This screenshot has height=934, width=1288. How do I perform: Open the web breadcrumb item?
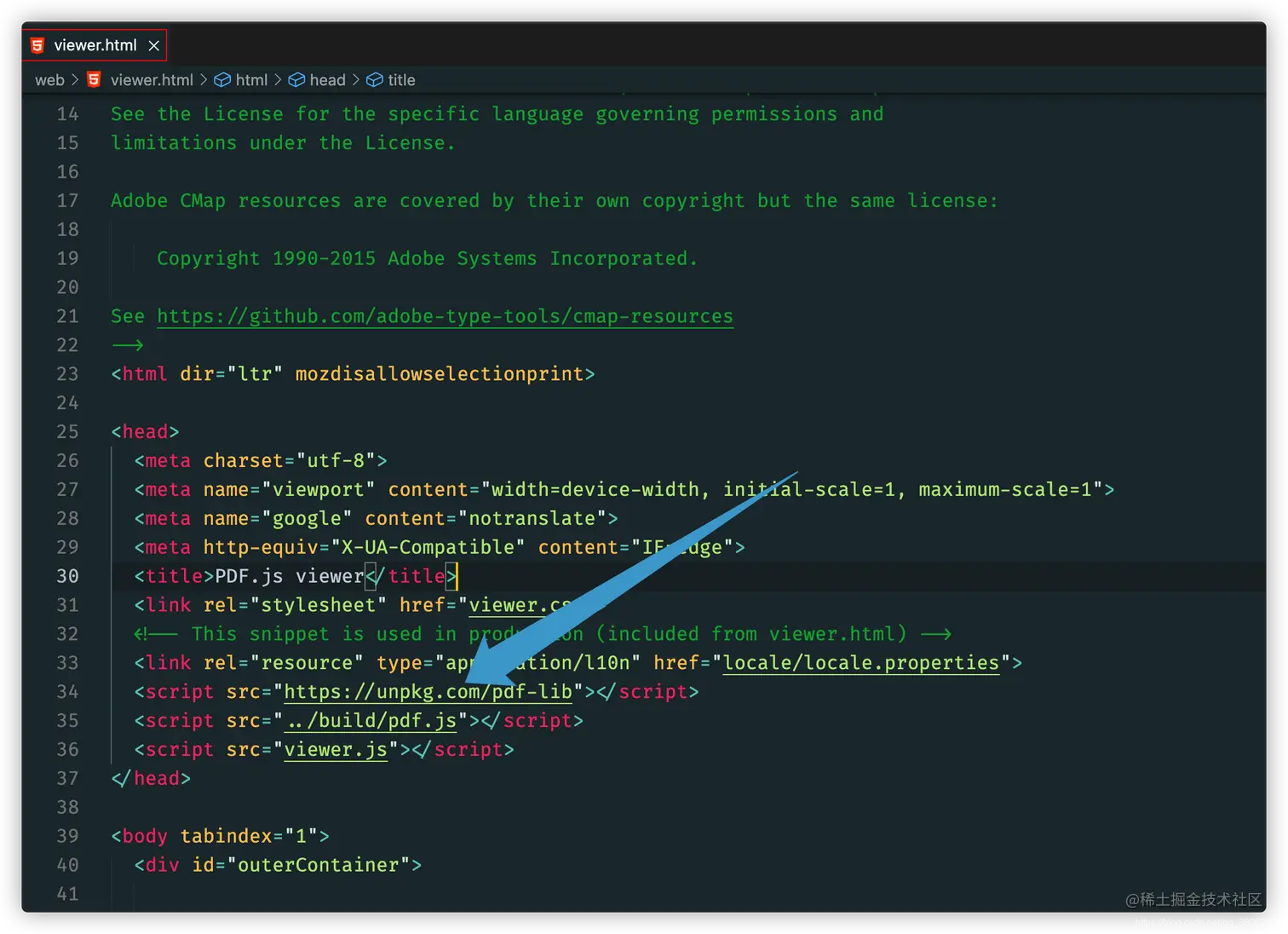(49, 79)
